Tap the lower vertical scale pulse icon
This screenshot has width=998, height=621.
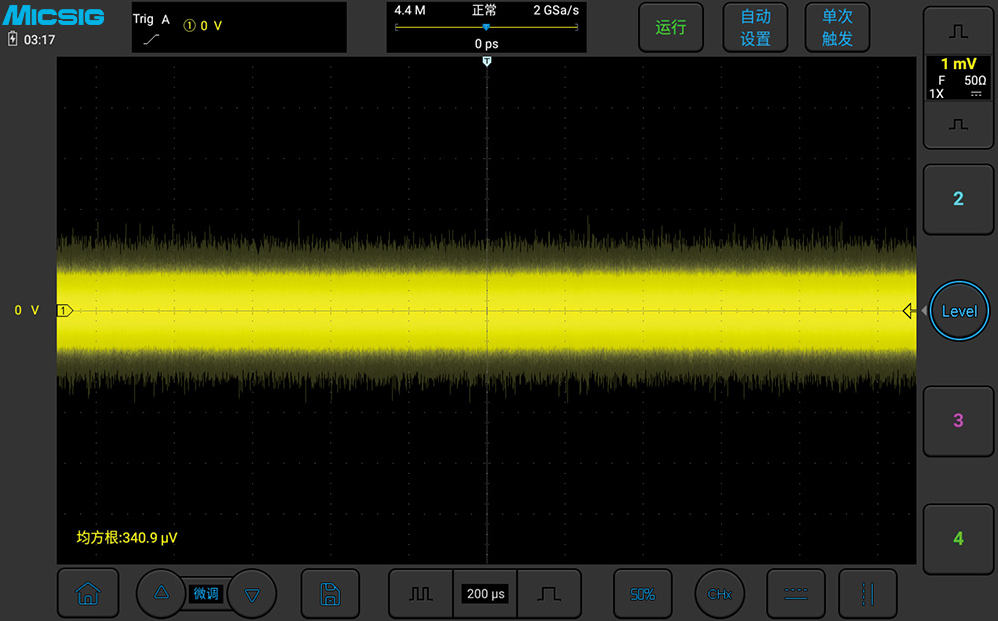(x=958, y=124)
